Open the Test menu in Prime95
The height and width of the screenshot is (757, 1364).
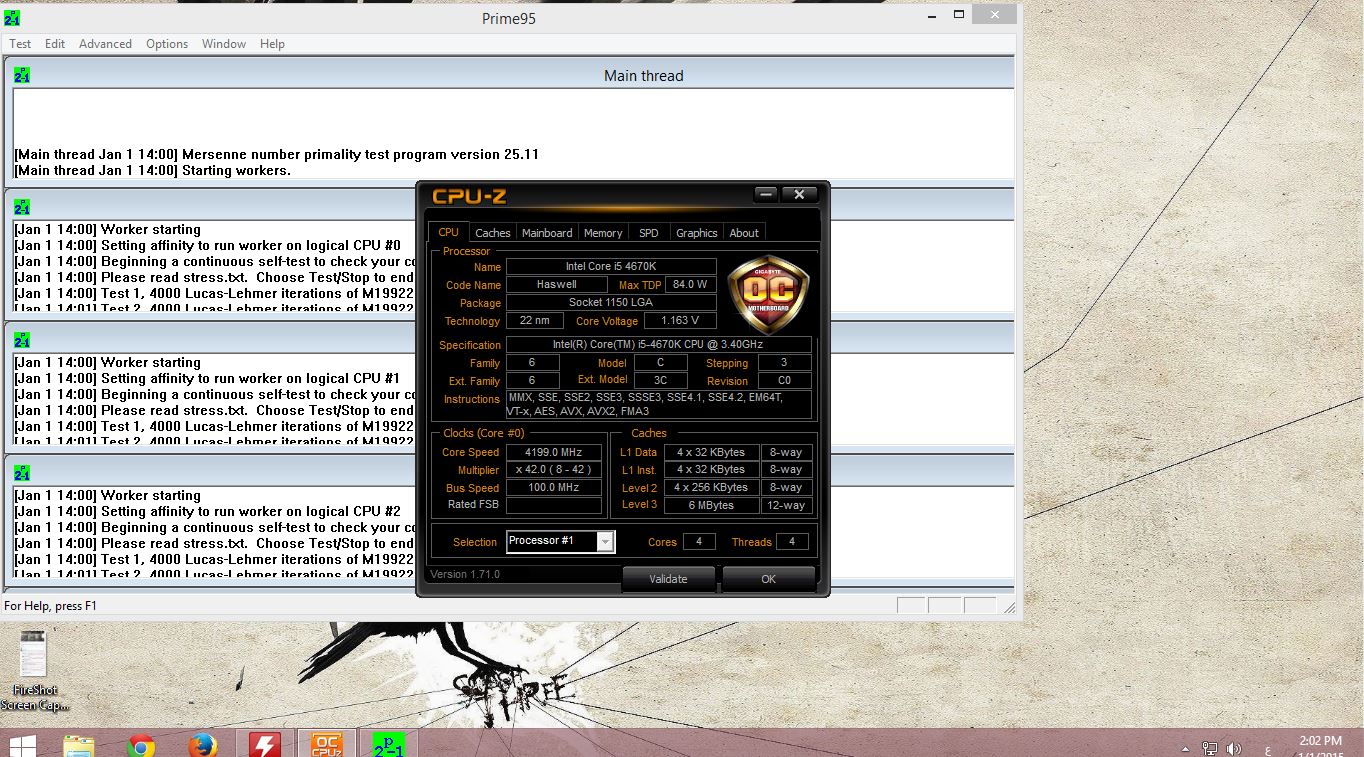(x=20, y=44)
